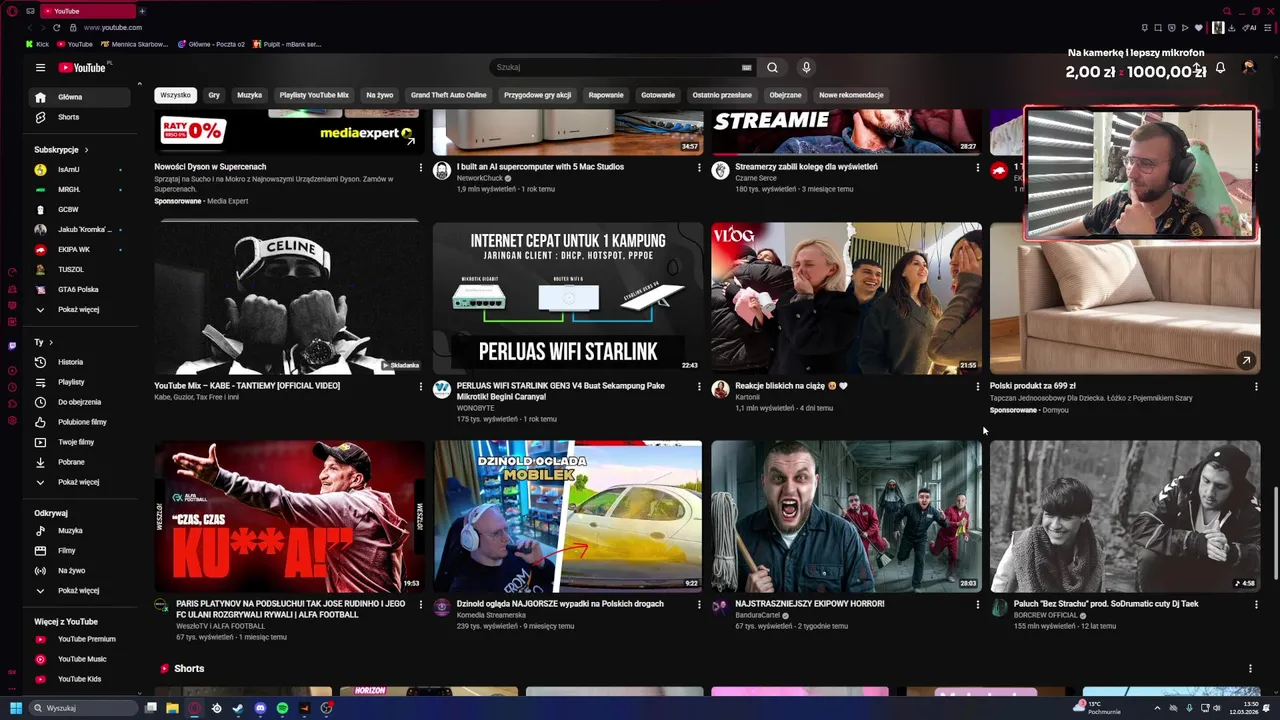
Task: Open Do obejrzenia watch later list
Action: pos(80,402)
